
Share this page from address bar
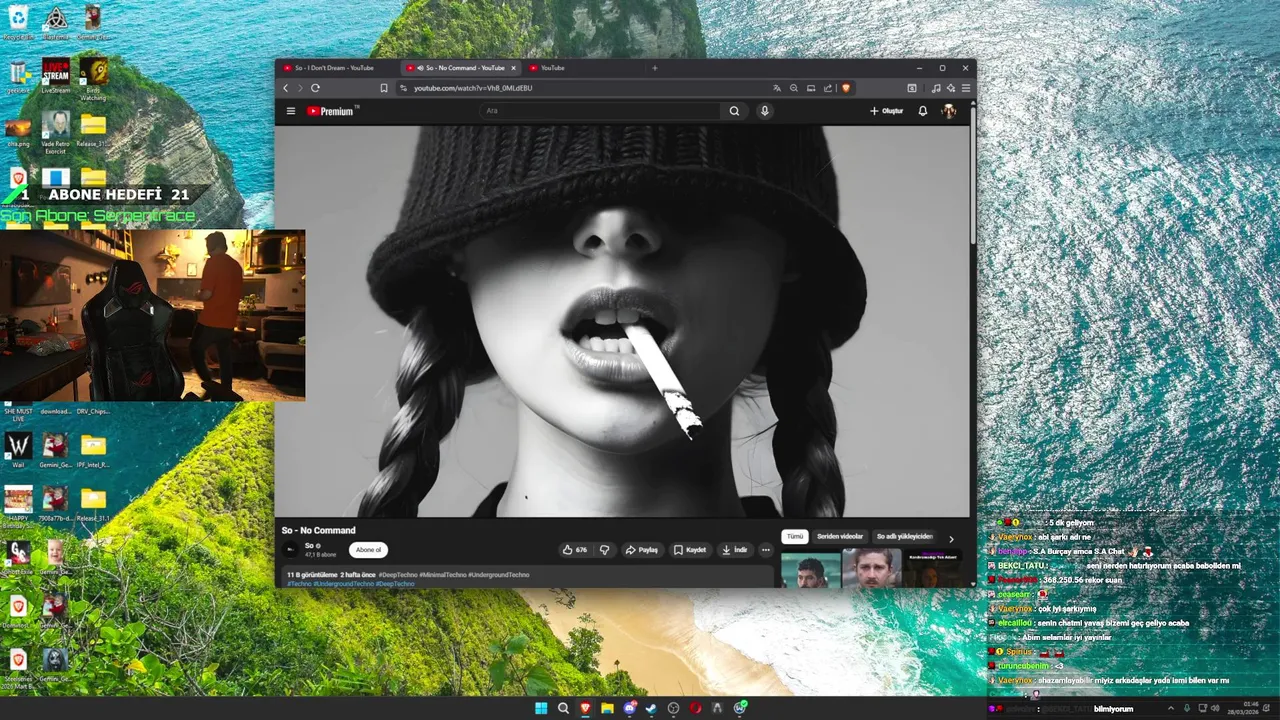tap(828, 88)
